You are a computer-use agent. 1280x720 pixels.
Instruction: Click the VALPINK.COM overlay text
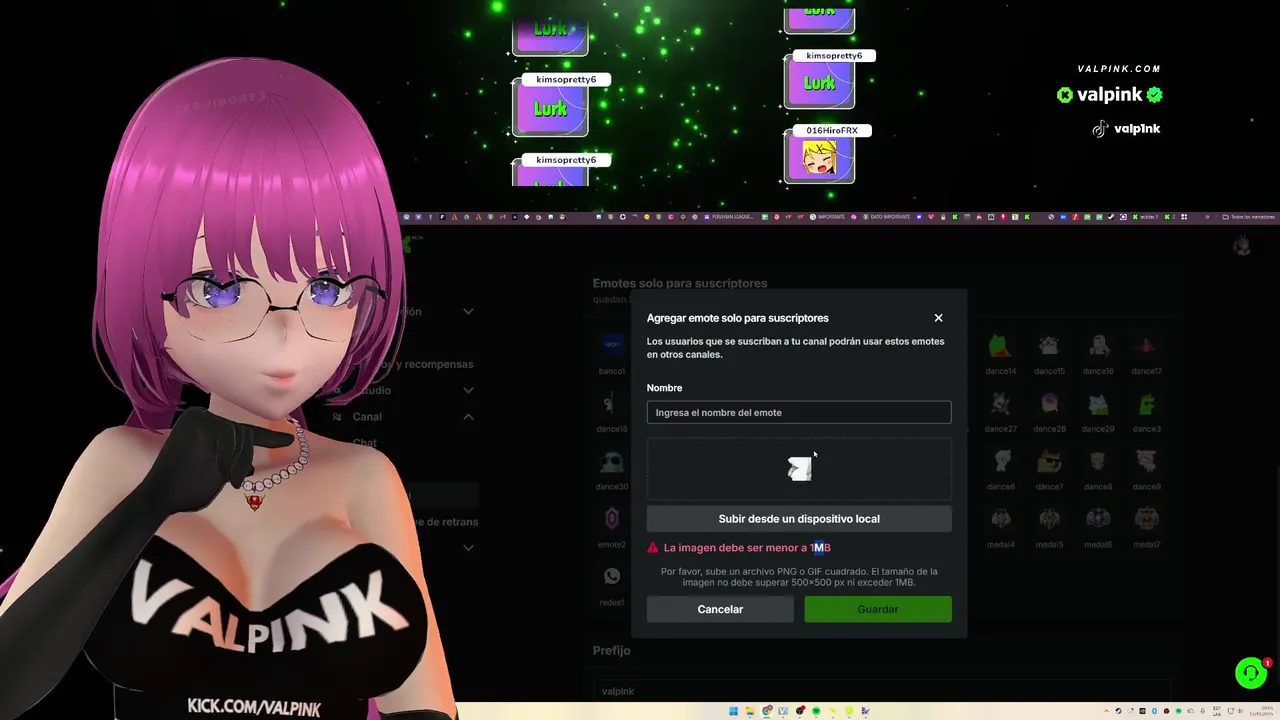coord(1119,69)
